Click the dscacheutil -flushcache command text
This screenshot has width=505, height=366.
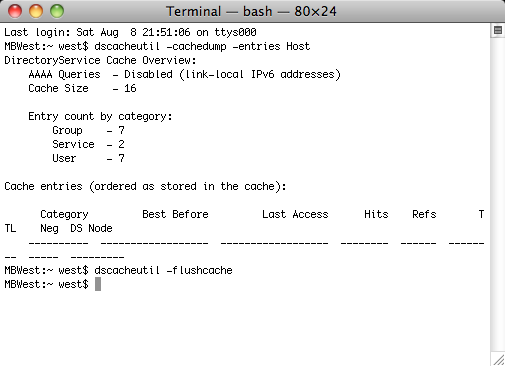point(163,270)
